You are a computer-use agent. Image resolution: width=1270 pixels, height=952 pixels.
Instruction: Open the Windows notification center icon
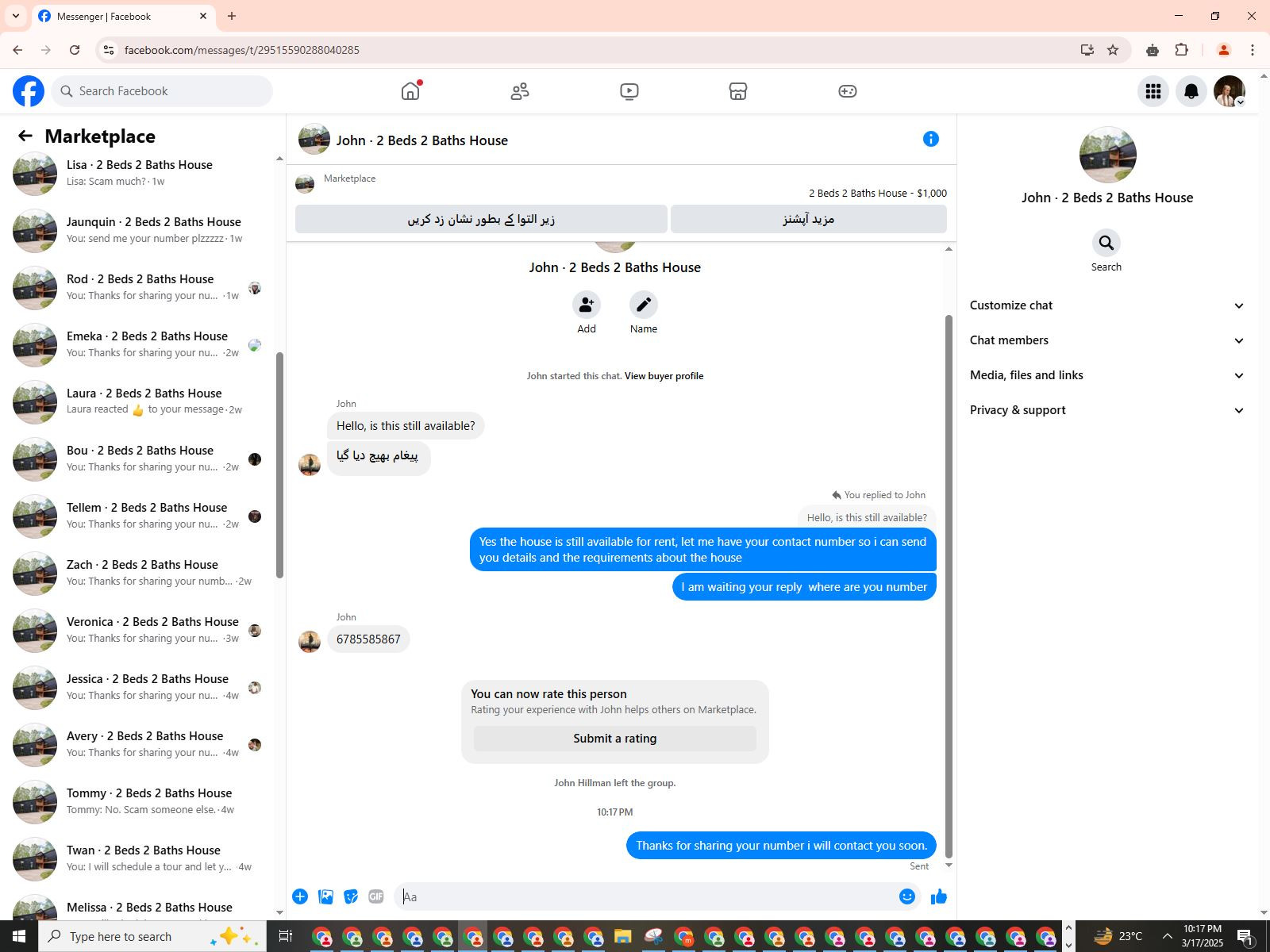(1245, 937)
